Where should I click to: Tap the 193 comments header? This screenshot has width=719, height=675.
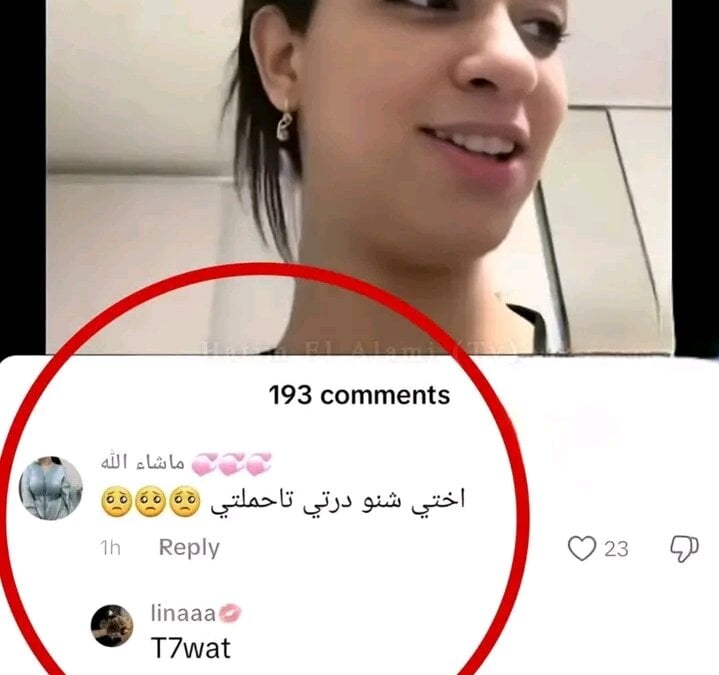click(x=359, y=395)
